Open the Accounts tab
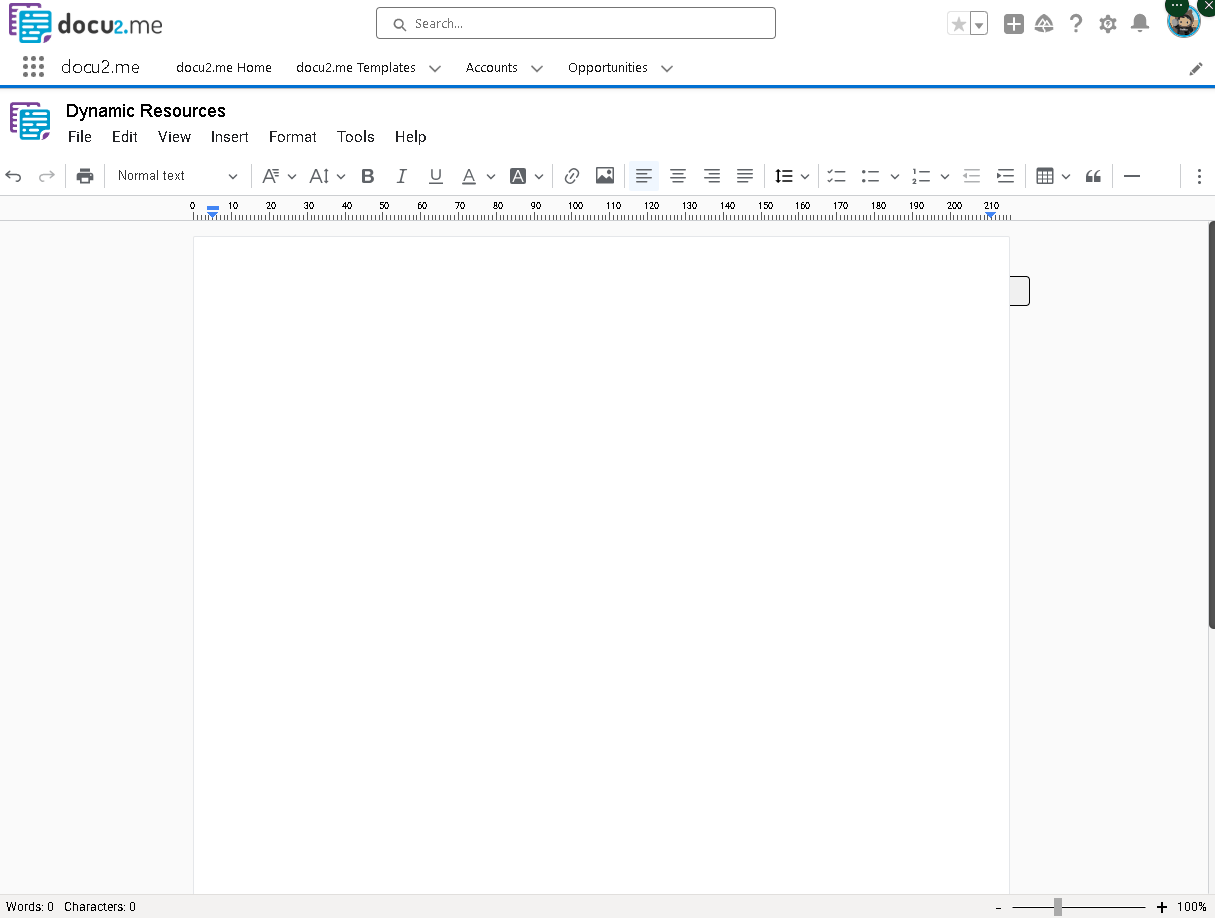This screenshot has width=1215, height=918. pyautogui.click(x=492, y=68)
